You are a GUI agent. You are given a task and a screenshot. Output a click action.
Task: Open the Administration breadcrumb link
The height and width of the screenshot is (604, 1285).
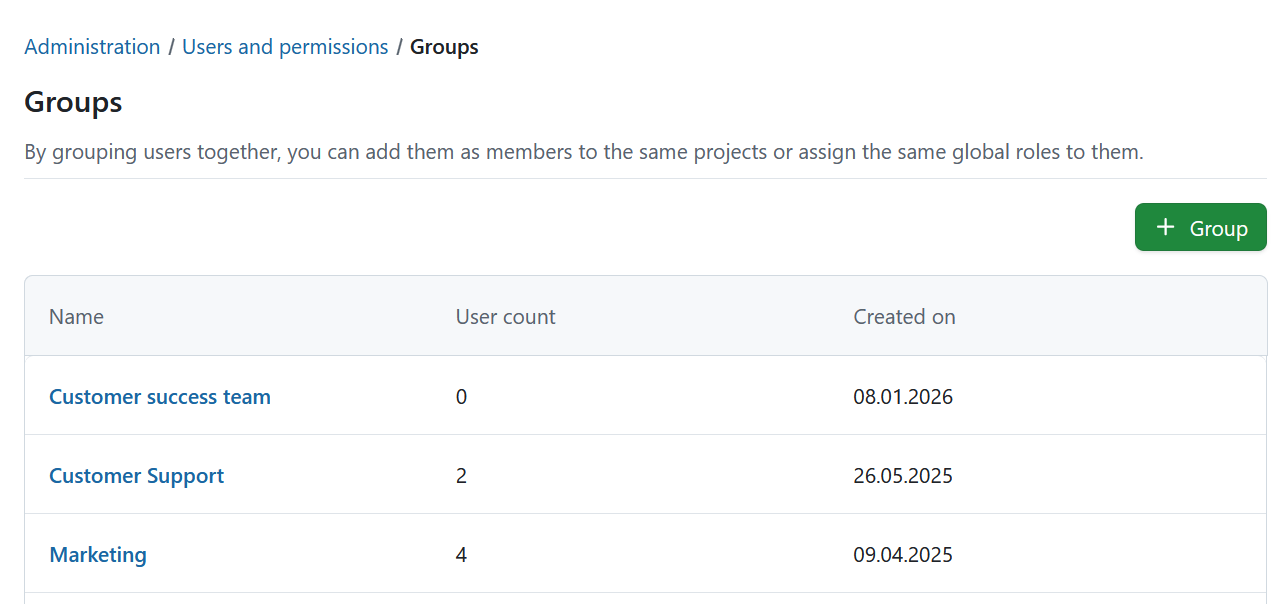[x=92, y=46]
